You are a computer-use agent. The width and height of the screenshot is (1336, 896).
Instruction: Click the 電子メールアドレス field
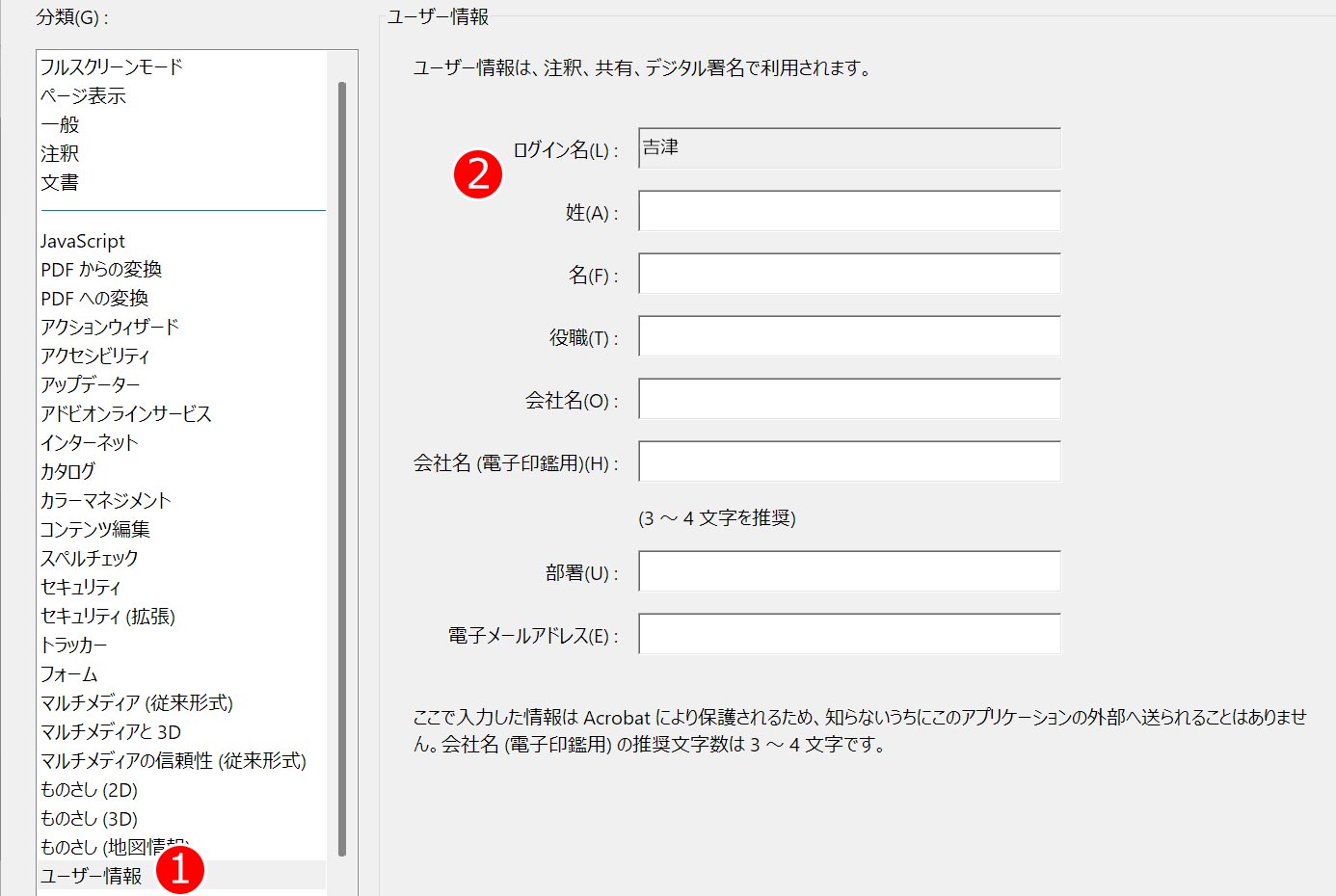pyautogui.click(x=848, y=635)
